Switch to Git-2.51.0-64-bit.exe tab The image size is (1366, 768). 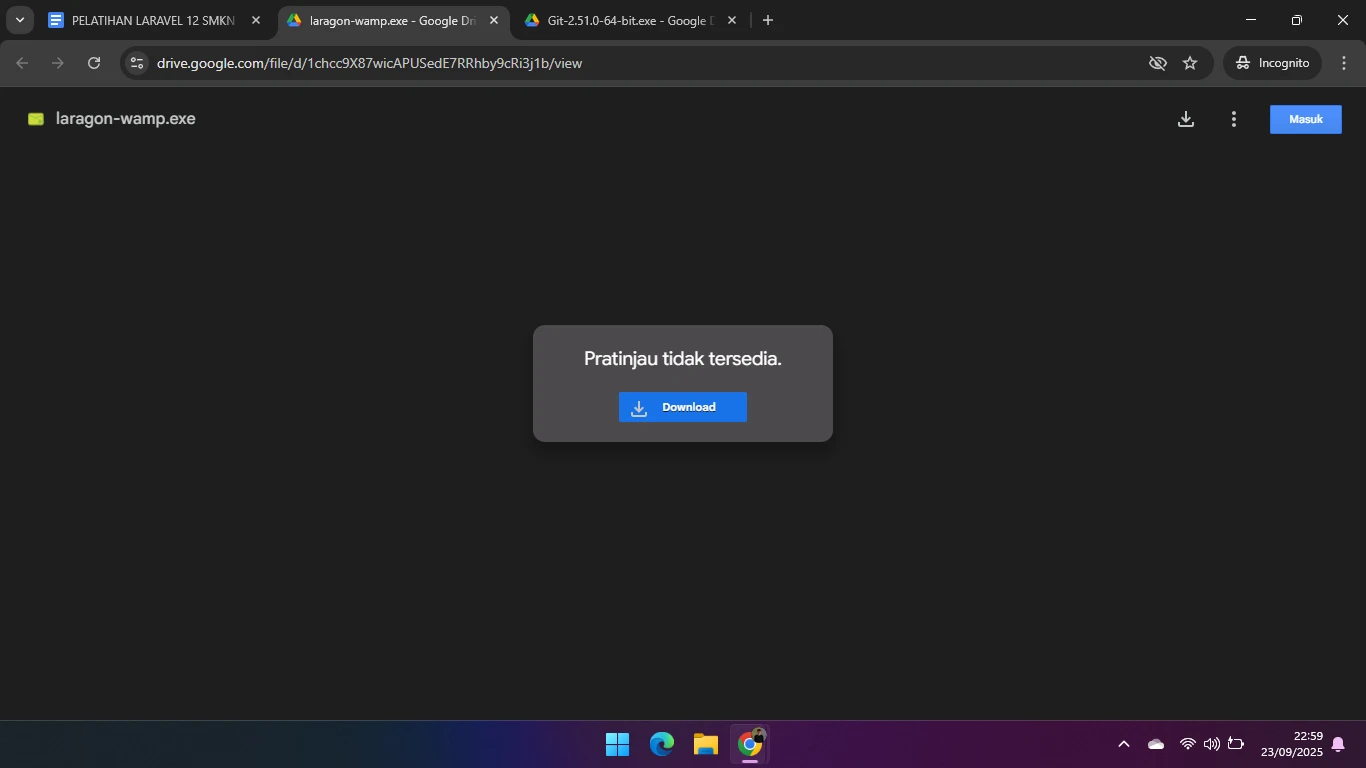(x=626, y=20)
